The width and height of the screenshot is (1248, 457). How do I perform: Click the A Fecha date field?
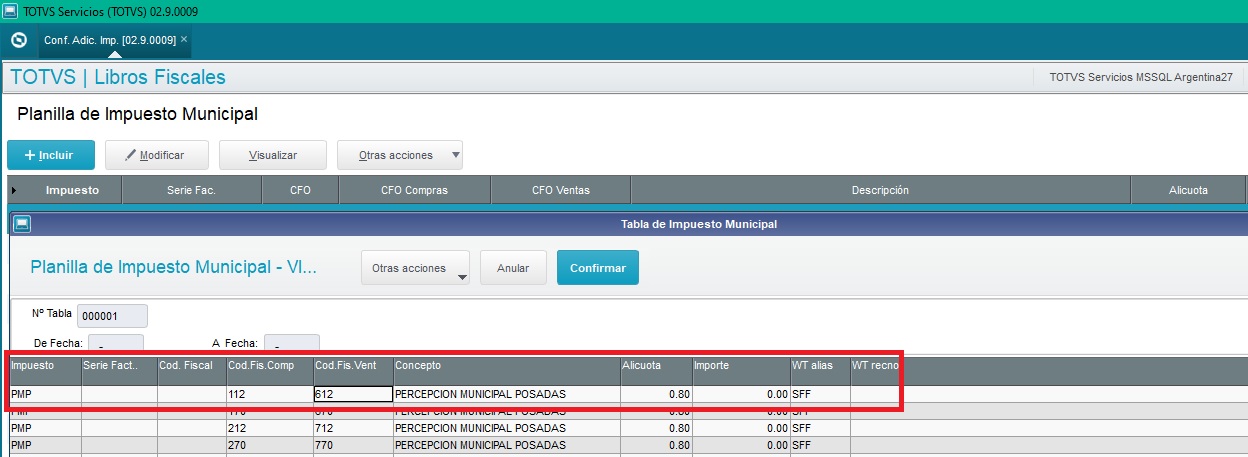[x=291, y=343]
